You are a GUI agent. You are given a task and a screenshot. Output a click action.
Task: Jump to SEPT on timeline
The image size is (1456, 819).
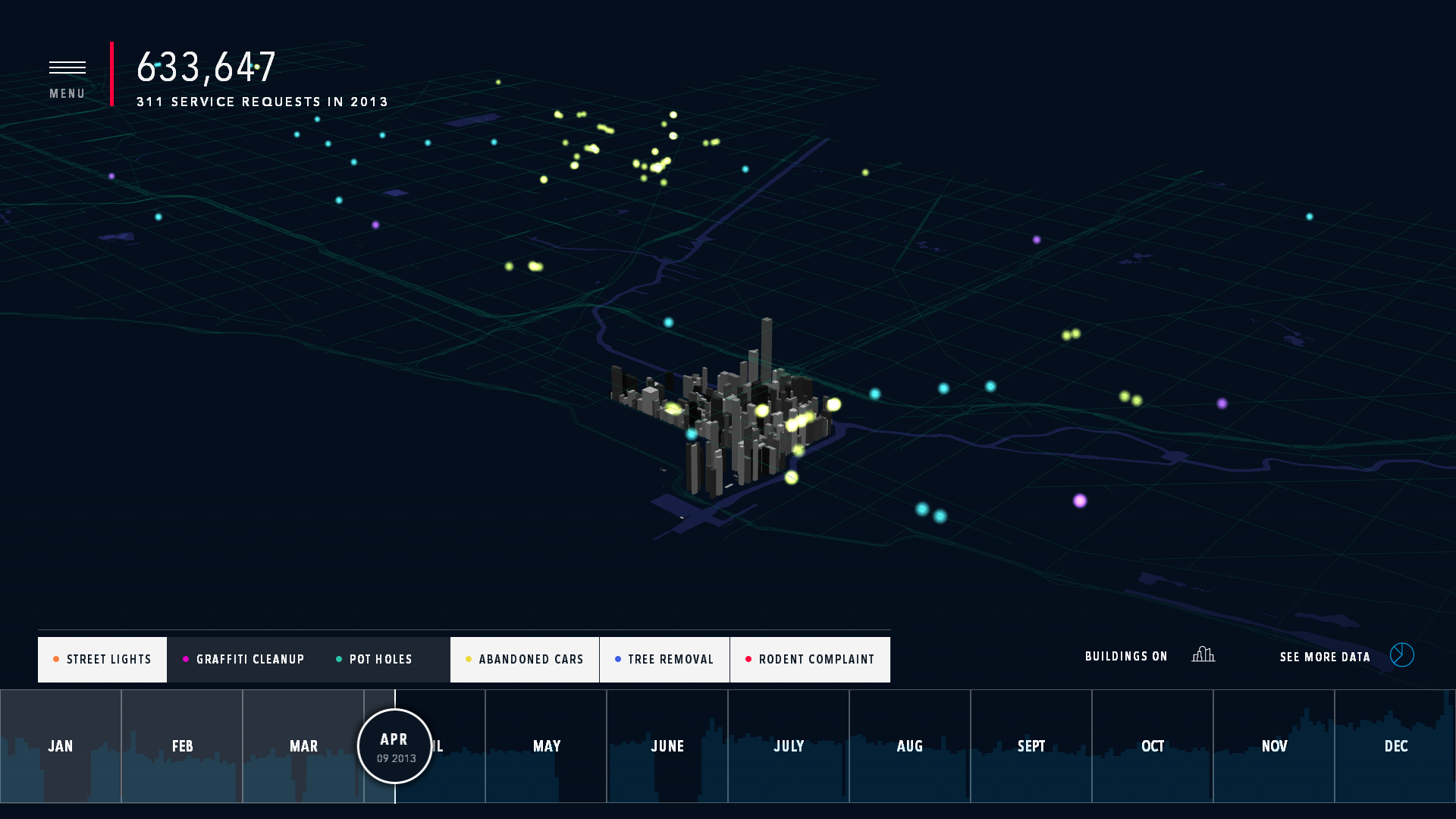(1031, 746)
